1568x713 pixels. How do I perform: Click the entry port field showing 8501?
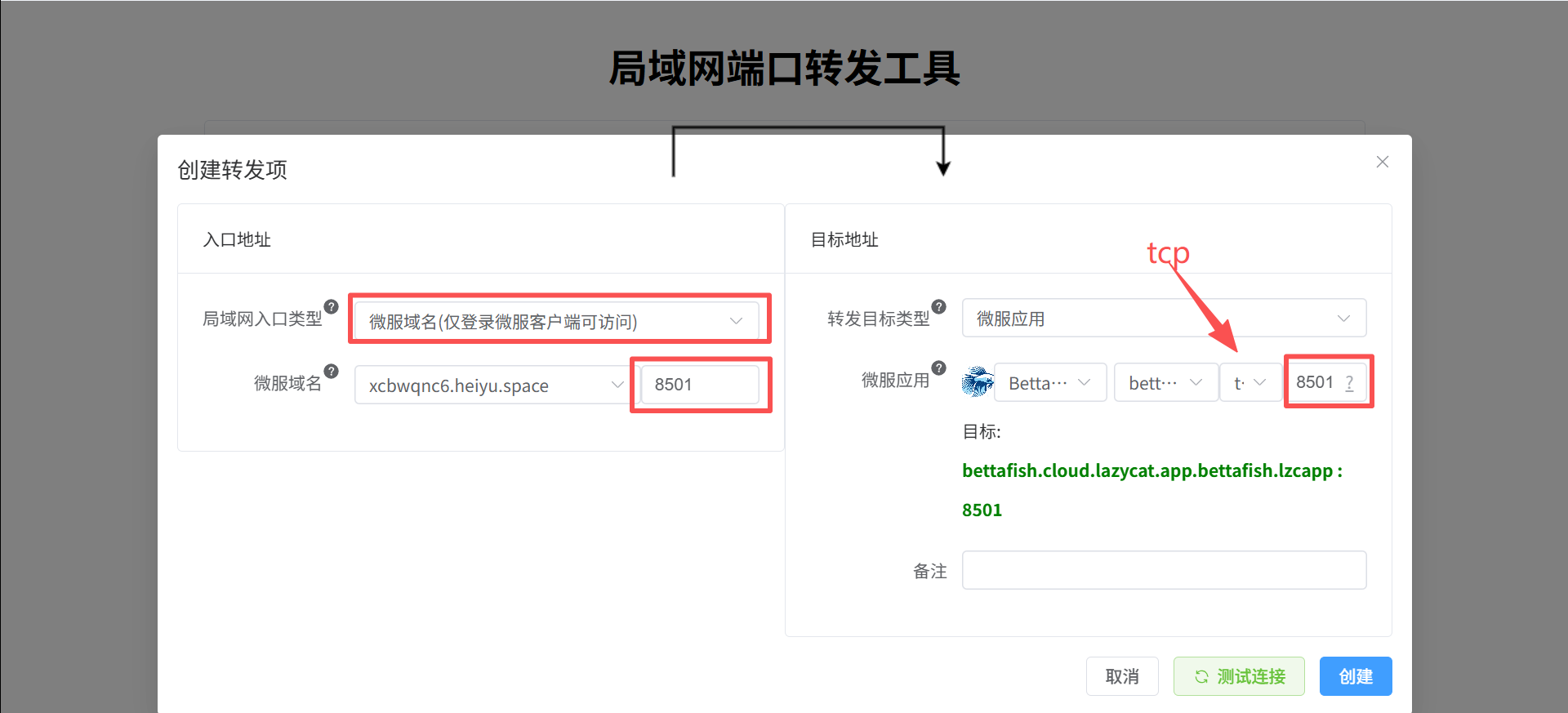[700, 384]
